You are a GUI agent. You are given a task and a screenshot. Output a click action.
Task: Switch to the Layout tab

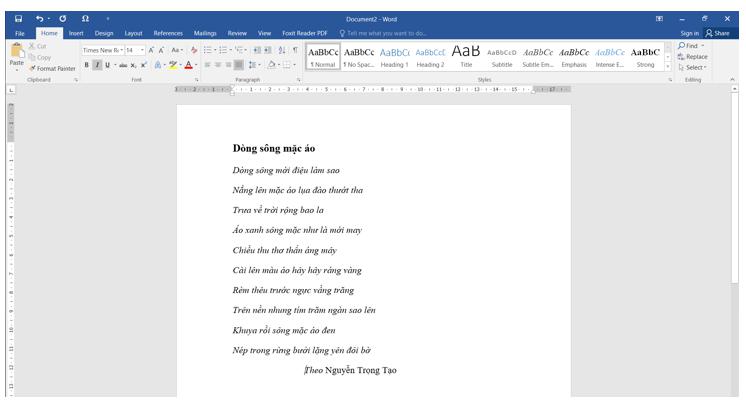coord(133,33)
